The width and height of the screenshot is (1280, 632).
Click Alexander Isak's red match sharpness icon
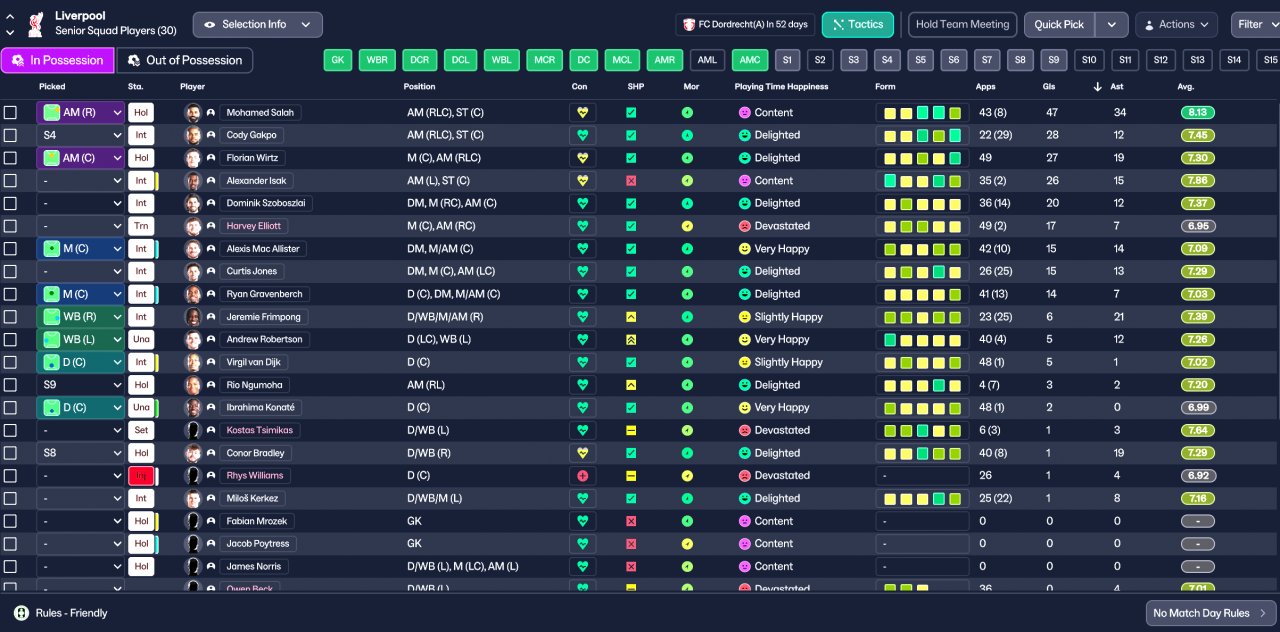[631, 181]
